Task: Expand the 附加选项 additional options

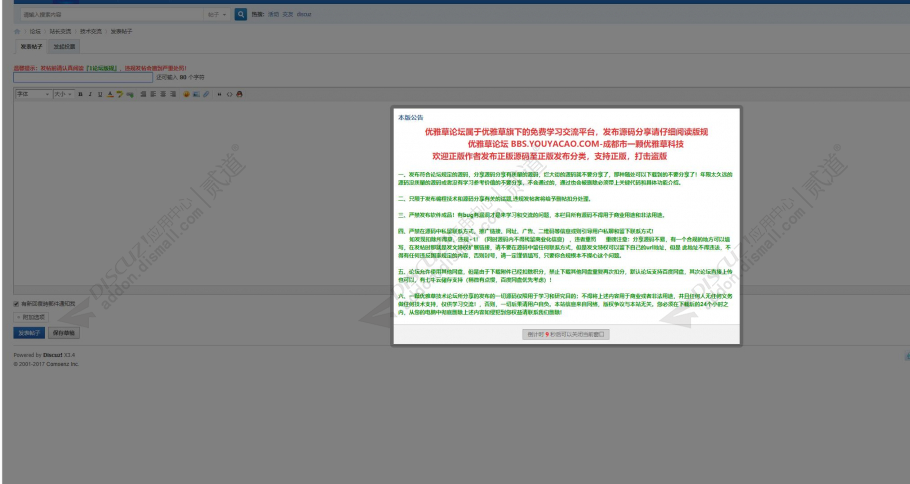Action: tap(31, 317)
